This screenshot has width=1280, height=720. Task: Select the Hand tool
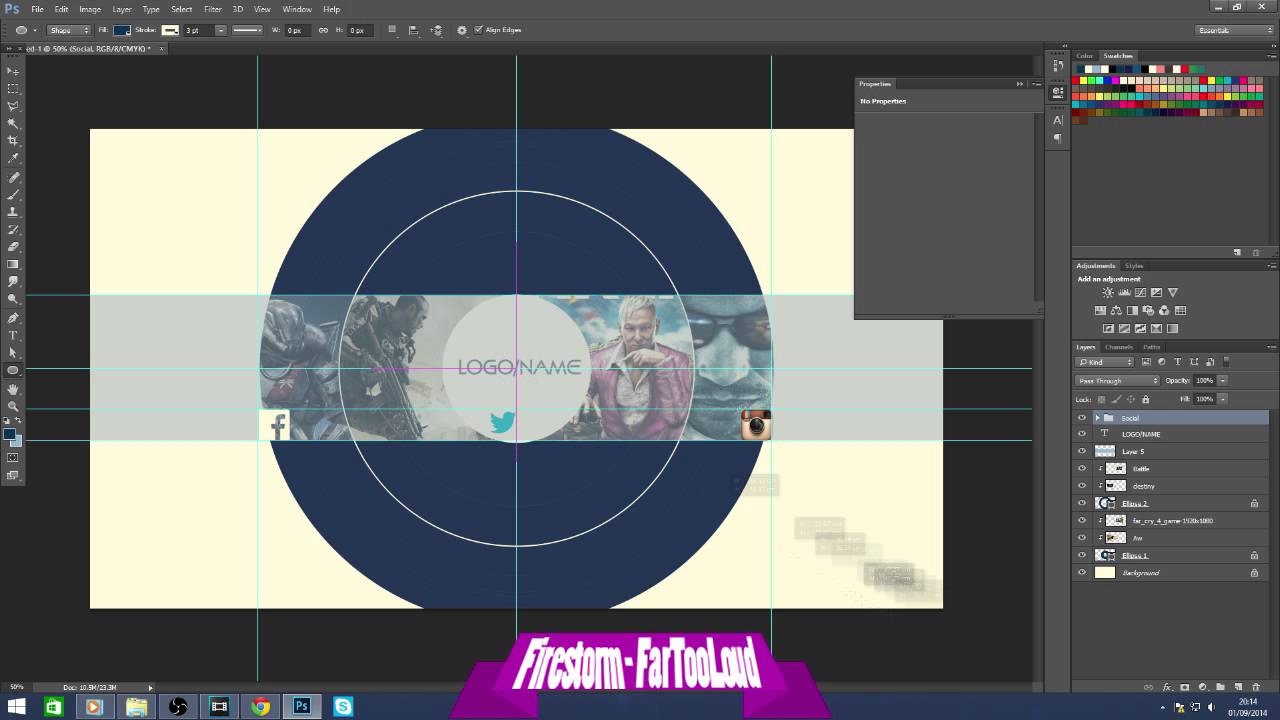pyautogui.click(x=13, y=388)
